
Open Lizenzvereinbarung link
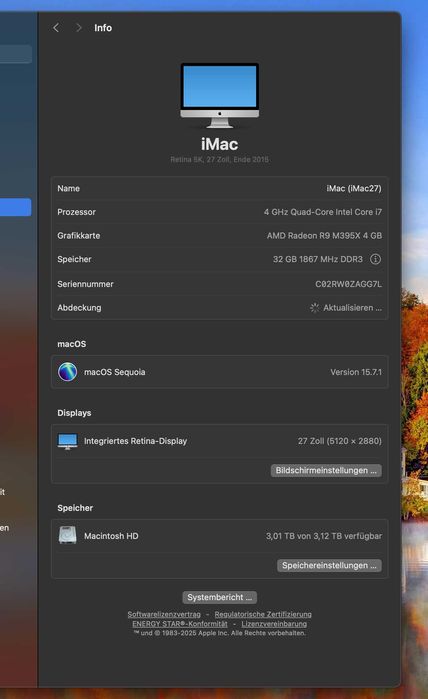point(274,624)
